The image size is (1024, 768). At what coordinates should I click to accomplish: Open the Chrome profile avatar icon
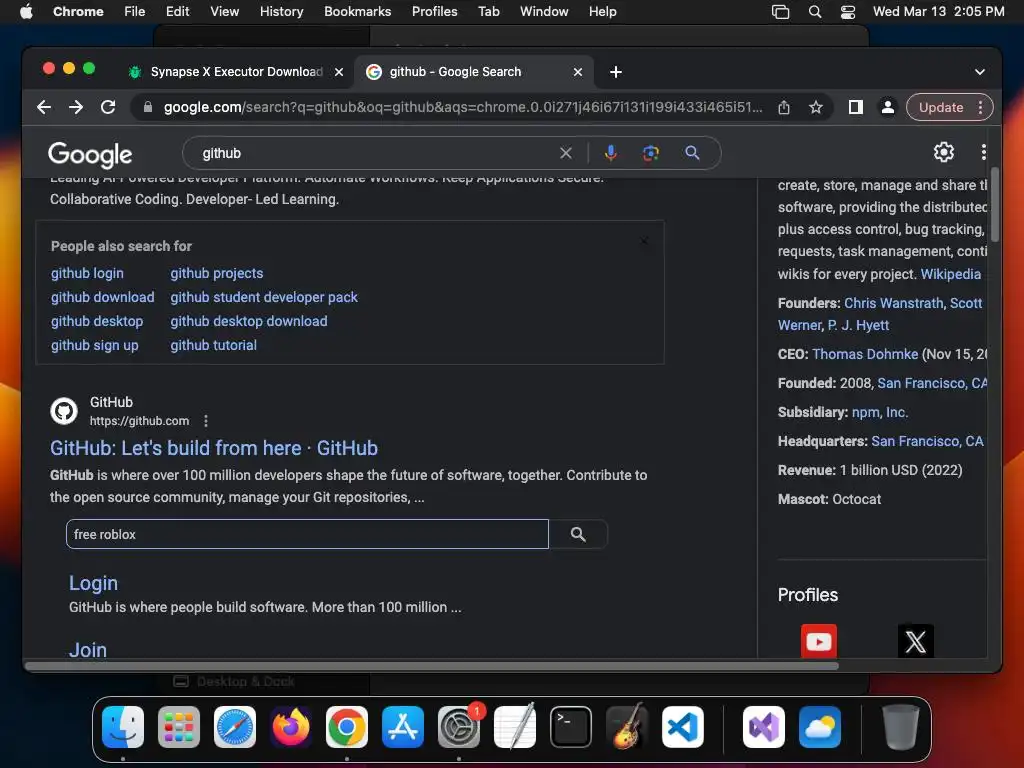(888, 107)
